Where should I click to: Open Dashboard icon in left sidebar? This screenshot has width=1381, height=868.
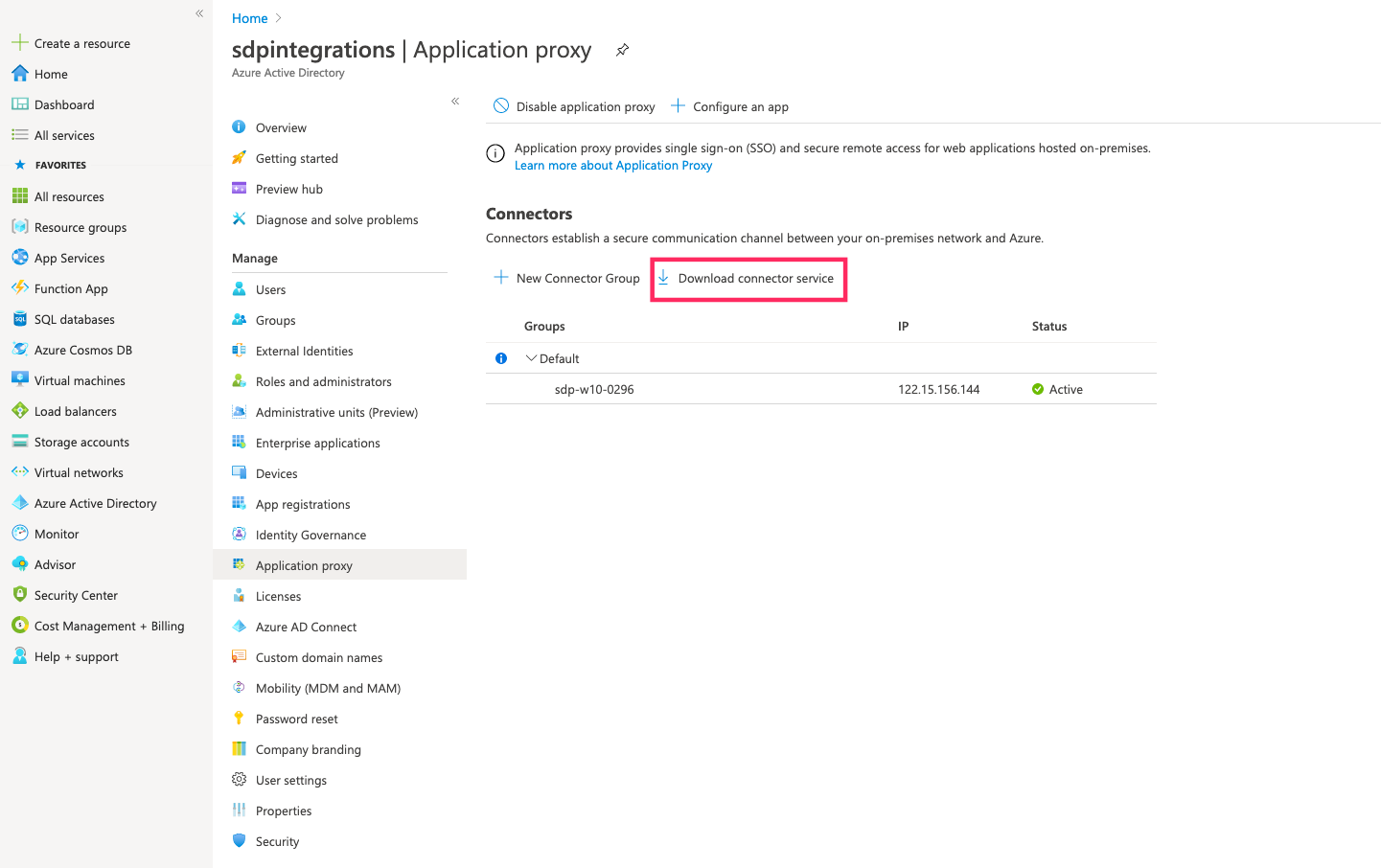click(x=19, y=104)
